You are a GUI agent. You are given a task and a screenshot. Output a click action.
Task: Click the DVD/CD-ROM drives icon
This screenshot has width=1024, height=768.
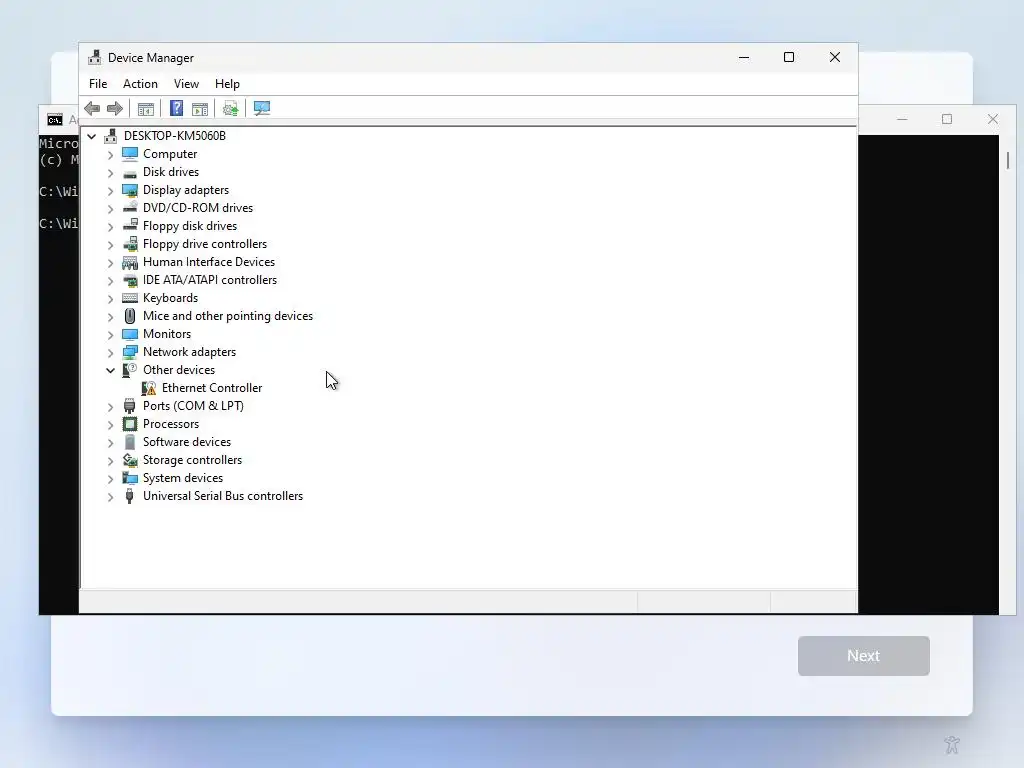click(130, 208)
